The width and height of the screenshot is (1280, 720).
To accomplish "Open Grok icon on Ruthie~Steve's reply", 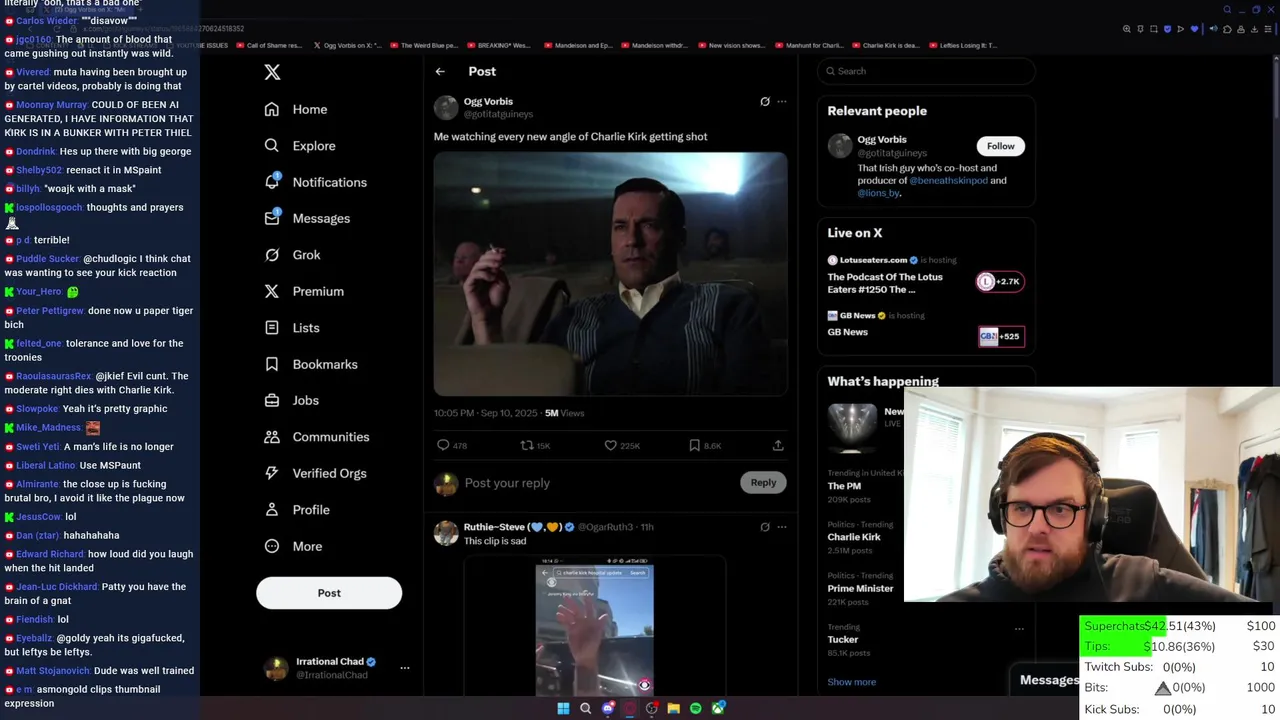I will pos(765,527).
